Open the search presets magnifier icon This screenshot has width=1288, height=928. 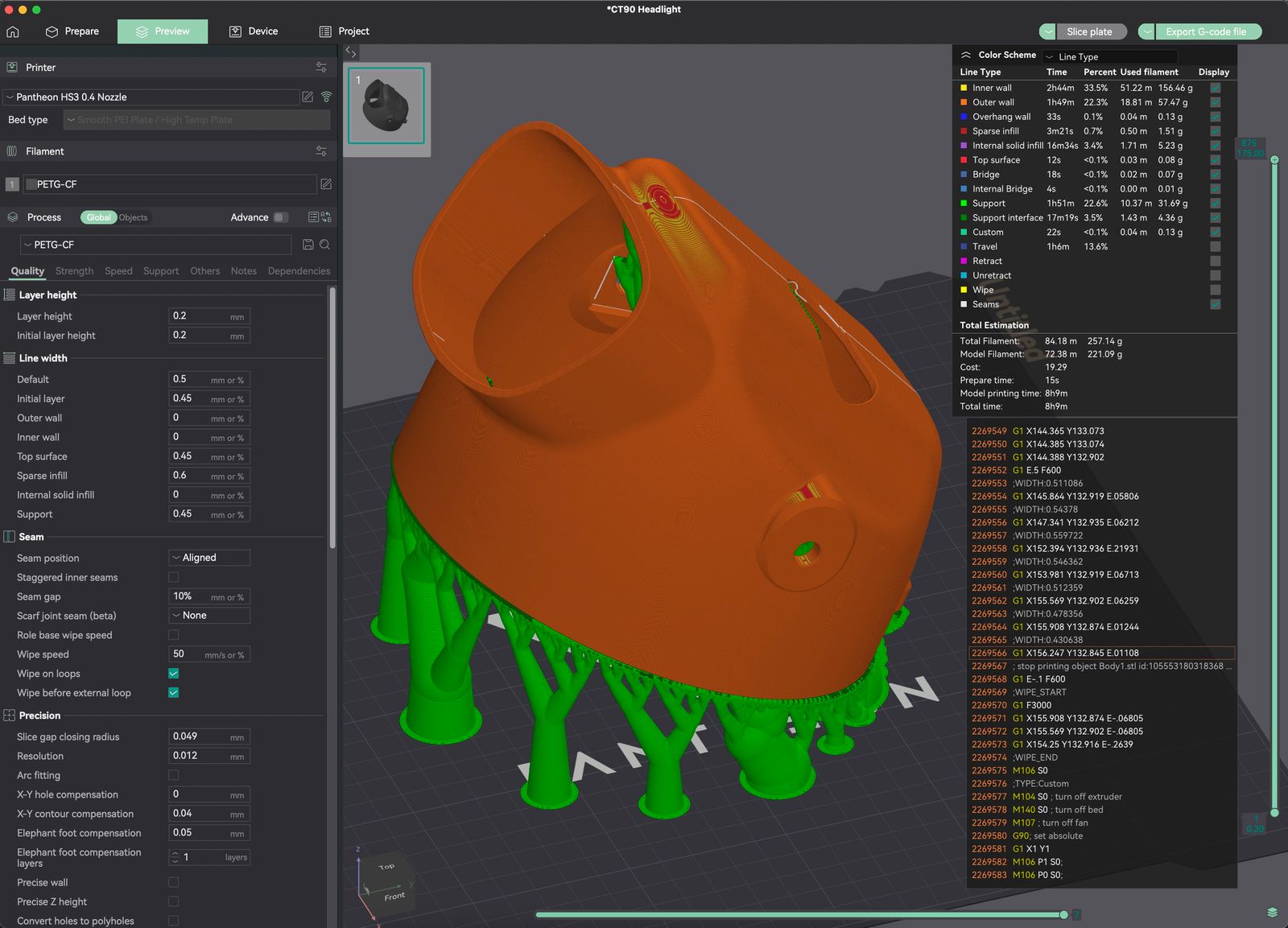point(325,245)
